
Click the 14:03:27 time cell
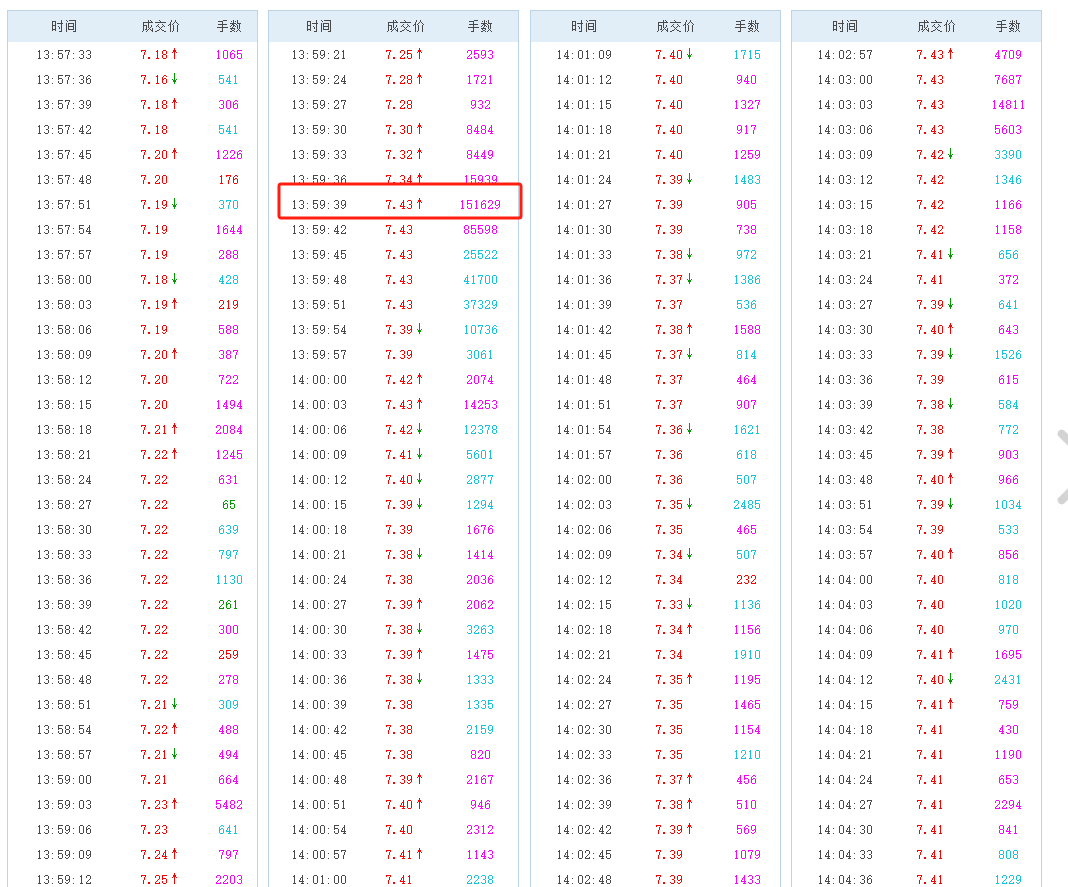click(x=845, y=305)
